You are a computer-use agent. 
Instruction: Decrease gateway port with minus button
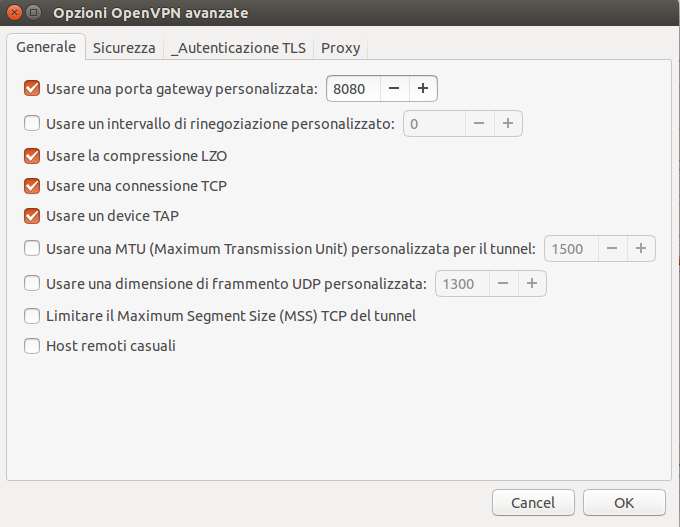click(394, 89)
